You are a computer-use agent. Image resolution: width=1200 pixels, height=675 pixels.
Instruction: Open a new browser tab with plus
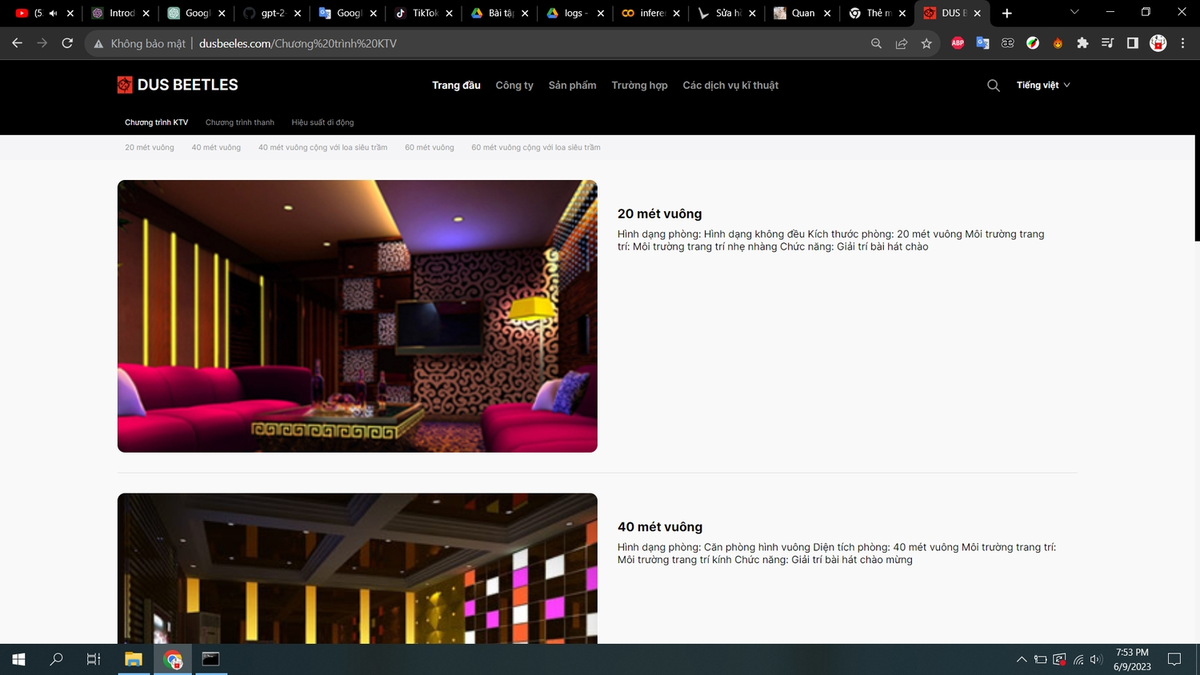[x=1006, y=13]
